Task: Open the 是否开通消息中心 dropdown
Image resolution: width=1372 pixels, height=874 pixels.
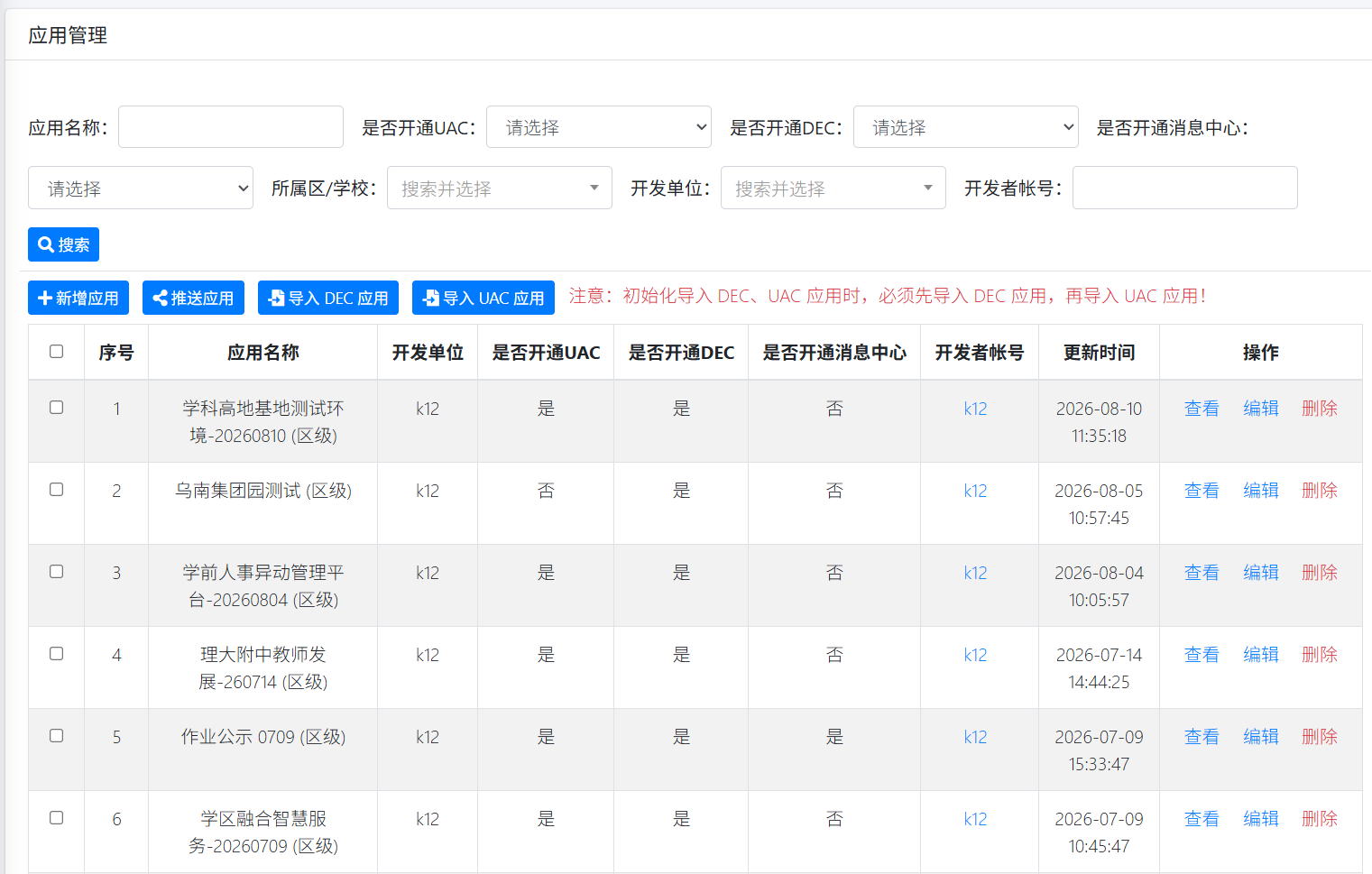Action: [141, 188]
